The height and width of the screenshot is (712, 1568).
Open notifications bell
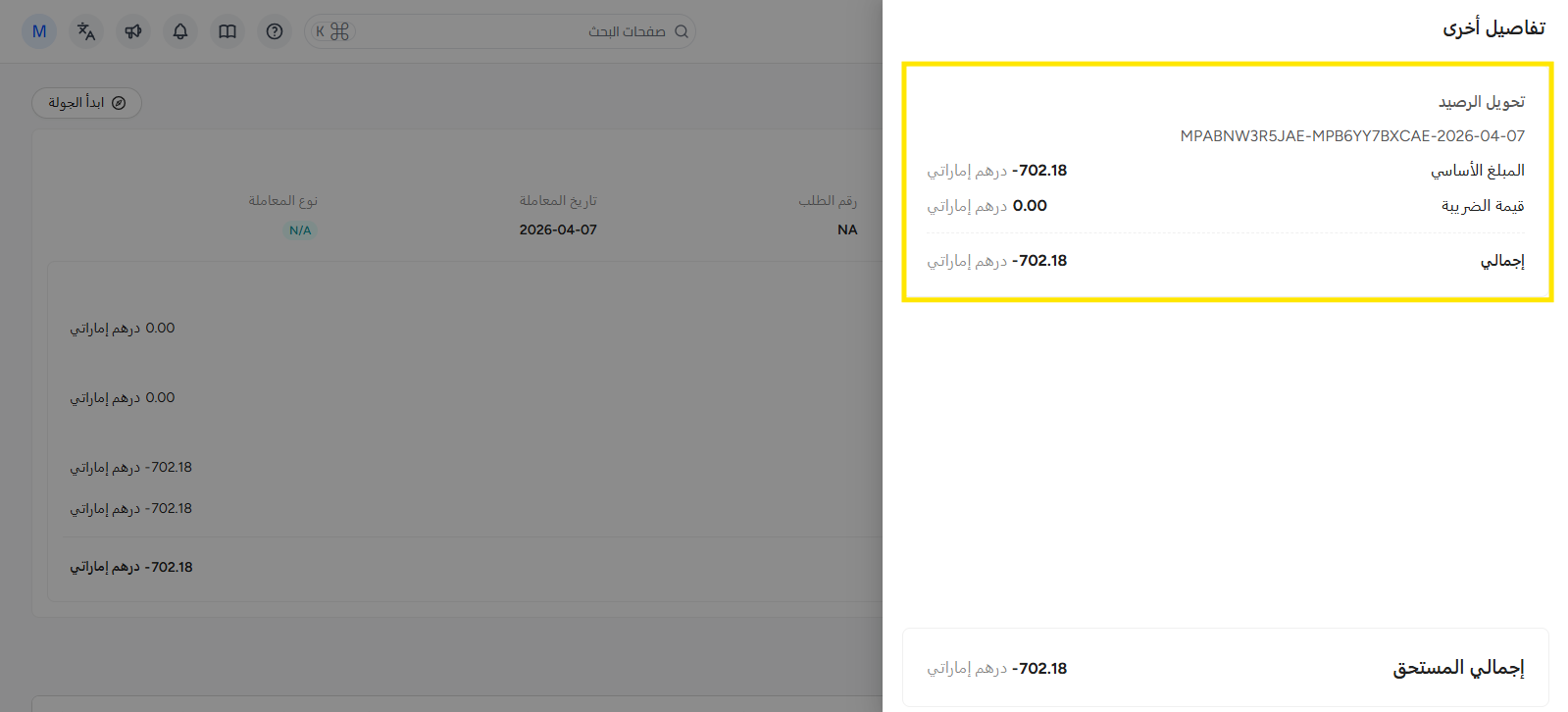click(180, 31)
